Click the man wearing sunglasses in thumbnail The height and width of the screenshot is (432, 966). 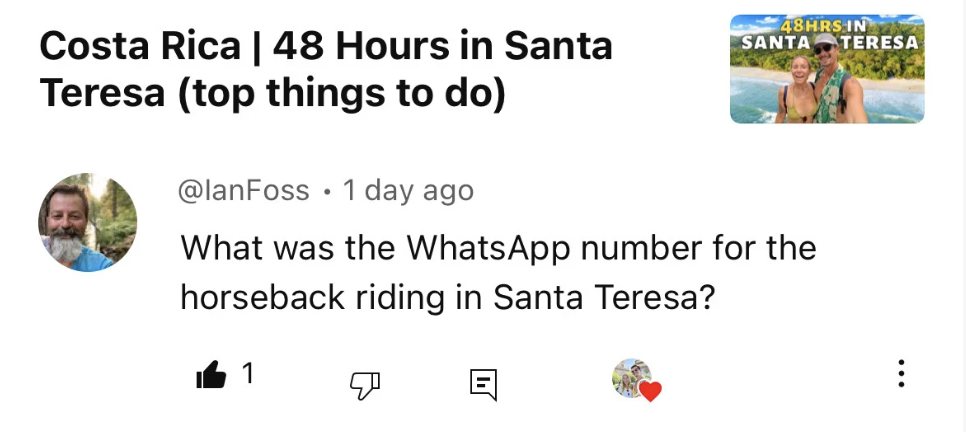[x=830, y=80]
